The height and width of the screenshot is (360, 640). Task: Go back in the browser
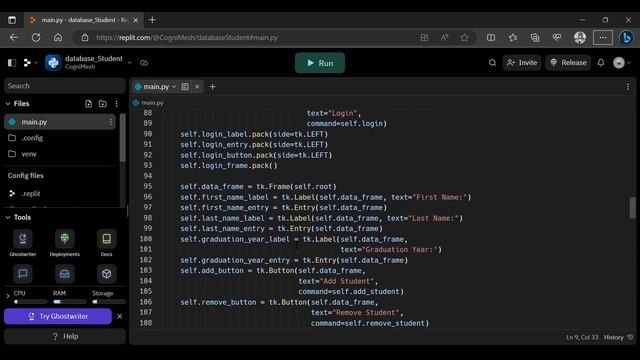pos(14,38)
